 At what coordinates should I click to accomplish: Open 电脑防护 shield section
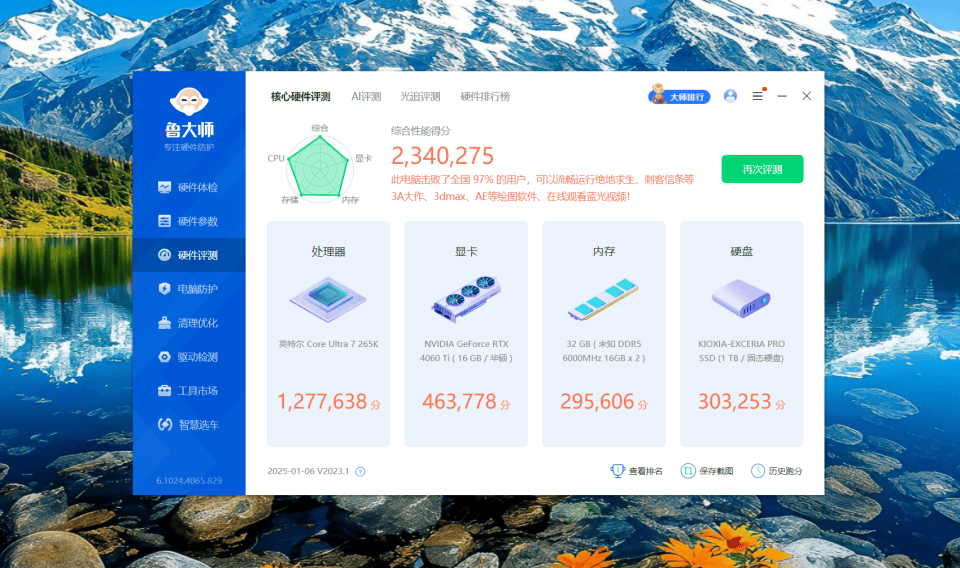tap(188, 289)
